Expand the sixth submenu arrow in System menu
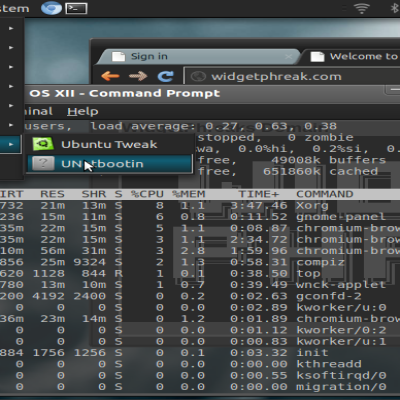Screen dimensions: 400x400 click(x=11, y=125)
